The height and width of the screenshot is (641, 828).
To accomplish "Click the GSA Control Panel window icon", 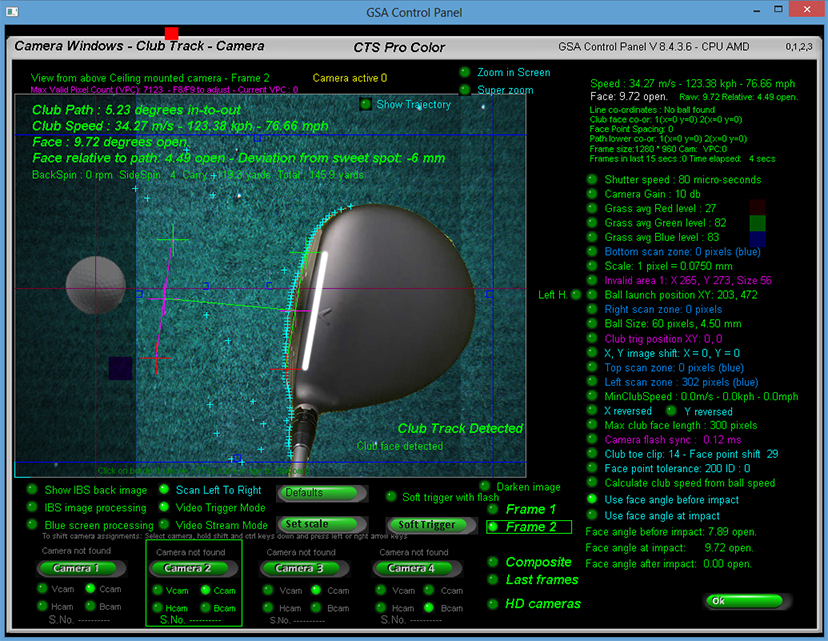I will pyautogui.click(x=12, y=11).
